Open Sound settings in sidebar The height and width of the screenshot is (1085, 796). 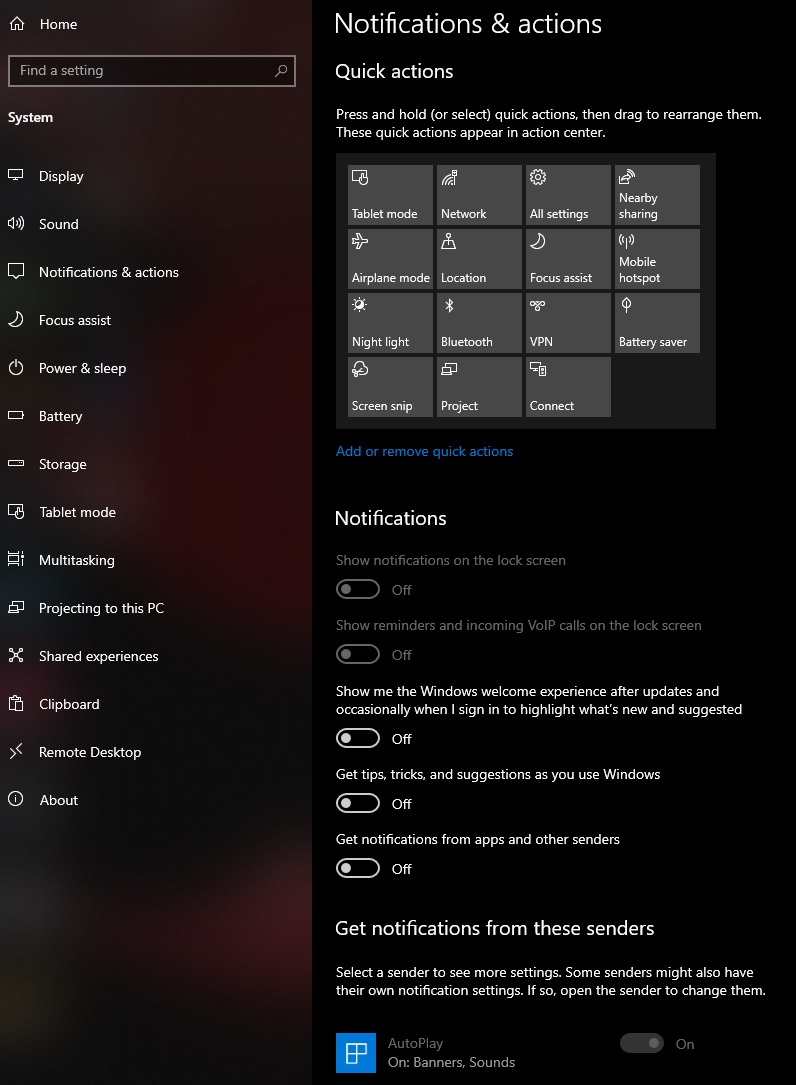pyautogui.click(x=156, y=224)
